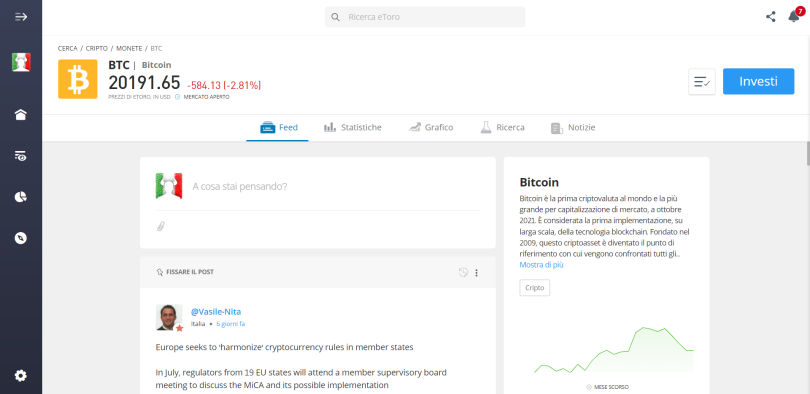The width and height of the screenshot is (810, 394).
Task: Click the attachment paperclip icon
Action: 161,226
